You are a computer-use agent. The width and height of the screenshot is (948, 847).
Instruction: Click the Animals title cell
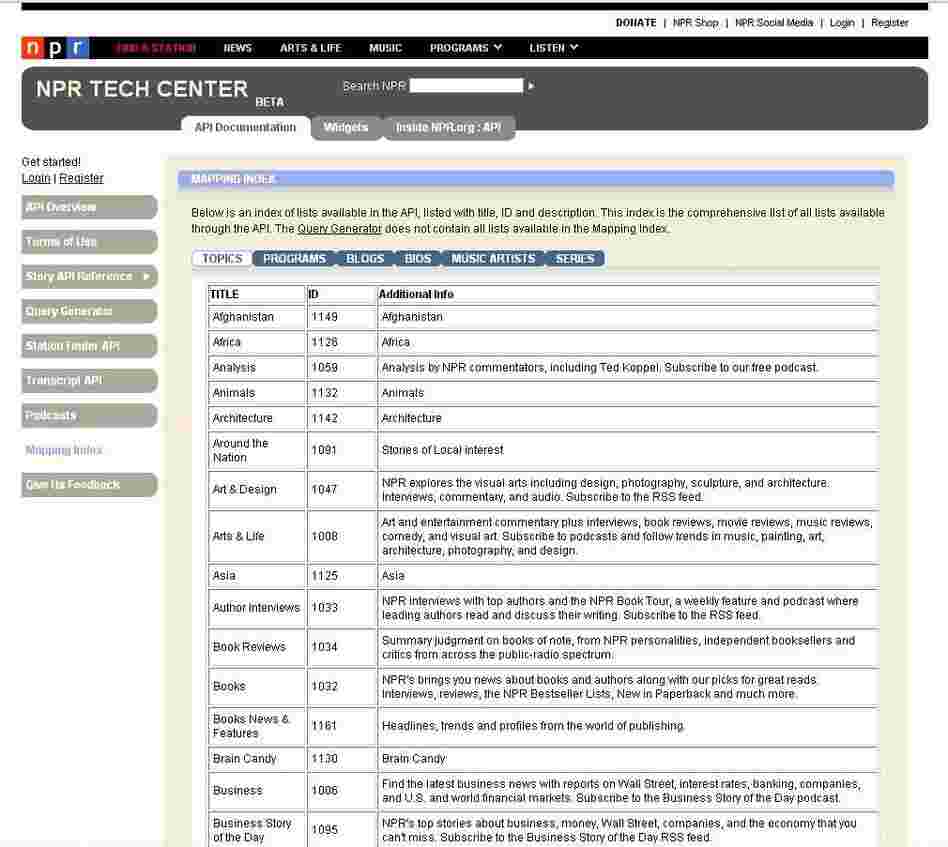(x=257, y=394)
